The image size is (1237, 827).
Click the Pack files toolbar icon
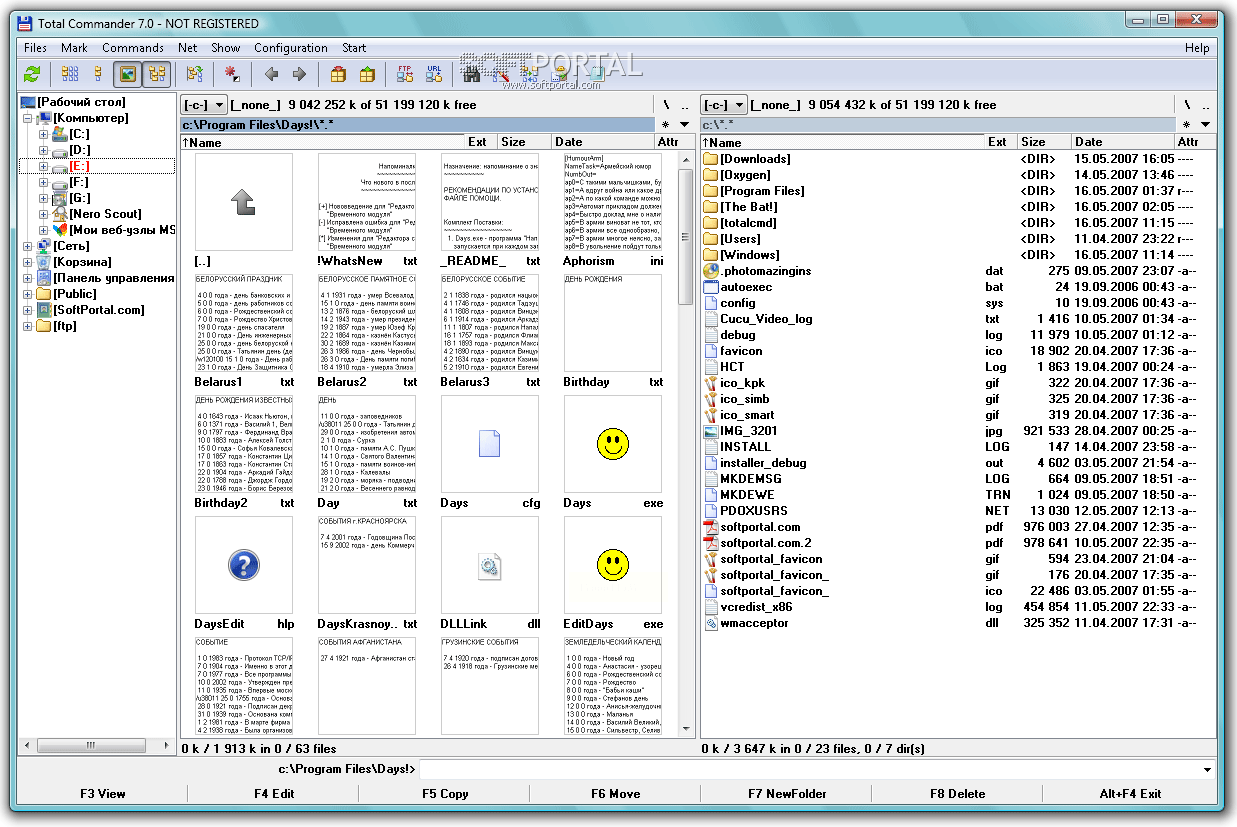(x=339, y=74)
